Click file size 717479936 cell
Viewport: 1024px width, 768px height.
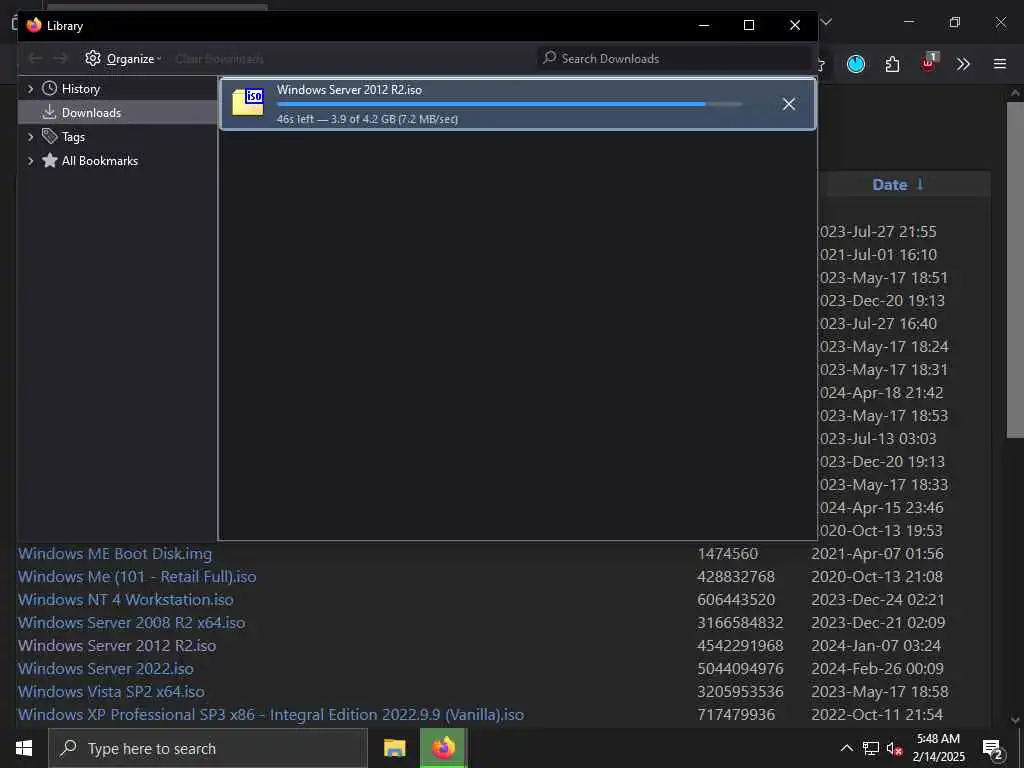[x=736, y=714]
